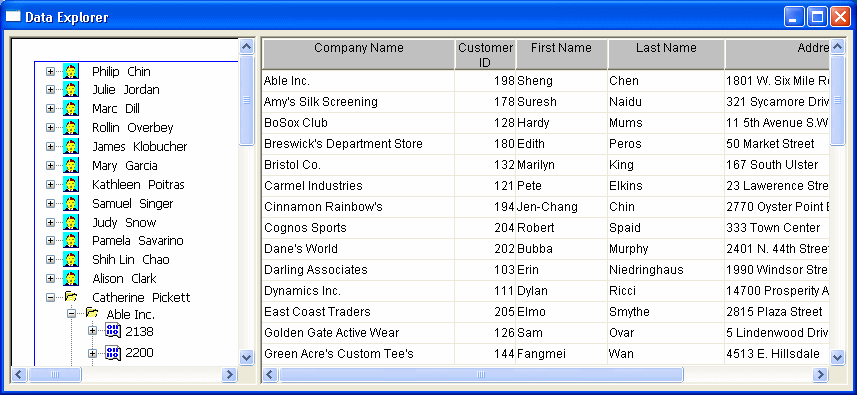The image size is (857, 395).
Task: Expand order 2200 in the tree
Action: coord(92,353)
